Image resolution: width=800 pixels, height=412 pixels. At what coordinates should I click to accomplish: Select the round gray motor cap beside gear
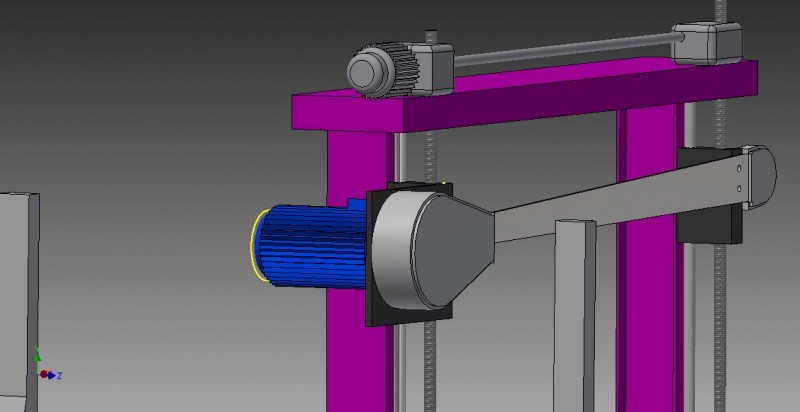click(368, 71)
